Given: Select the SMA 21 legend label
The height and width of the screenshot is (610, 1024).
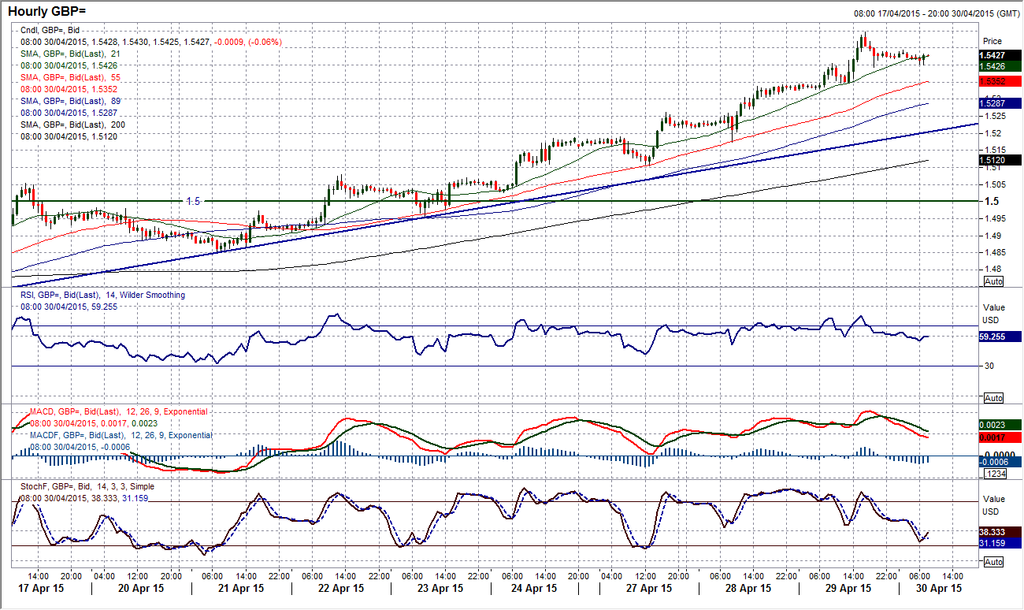Looking at the screenshot, I should (71, 54).
